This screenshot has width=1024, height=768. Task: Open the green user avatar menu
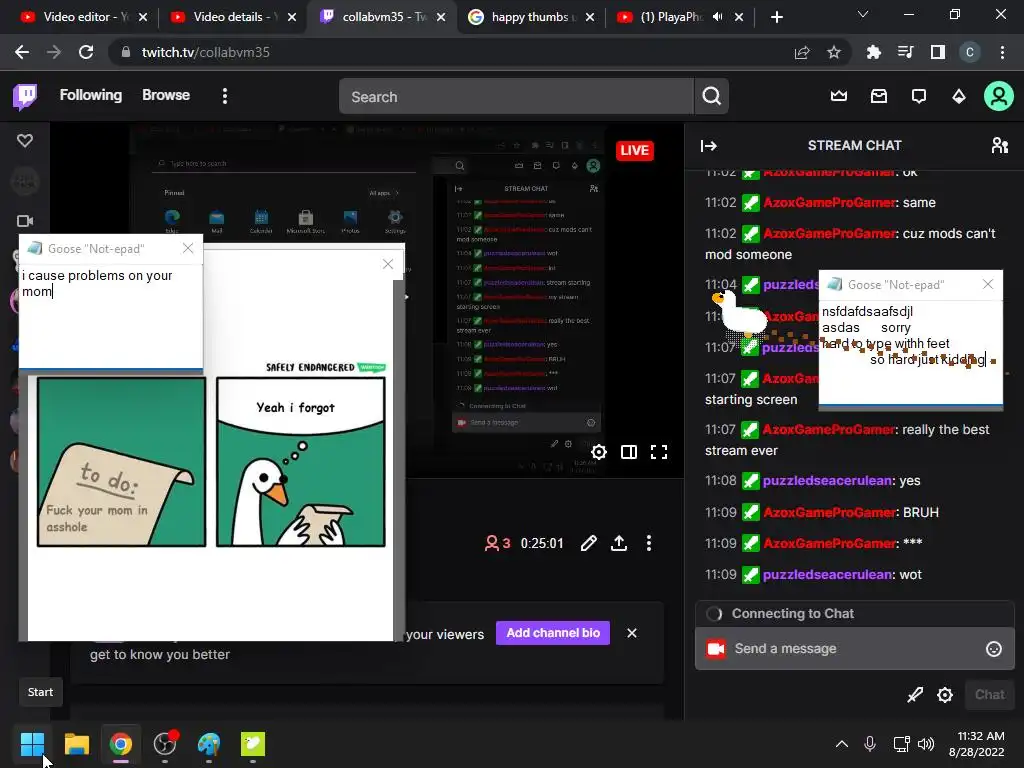[x=999, y=97]
